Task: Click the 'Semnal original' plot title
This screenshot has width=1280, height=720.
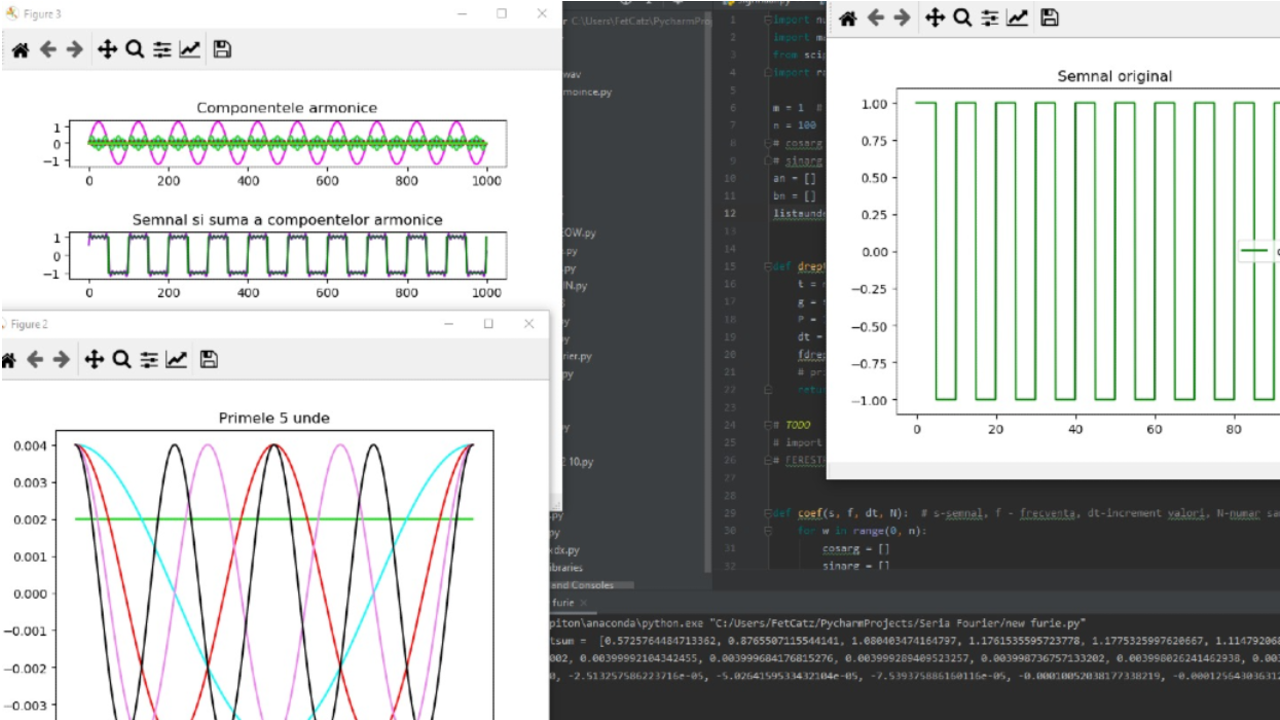Action: (1114, 76)
